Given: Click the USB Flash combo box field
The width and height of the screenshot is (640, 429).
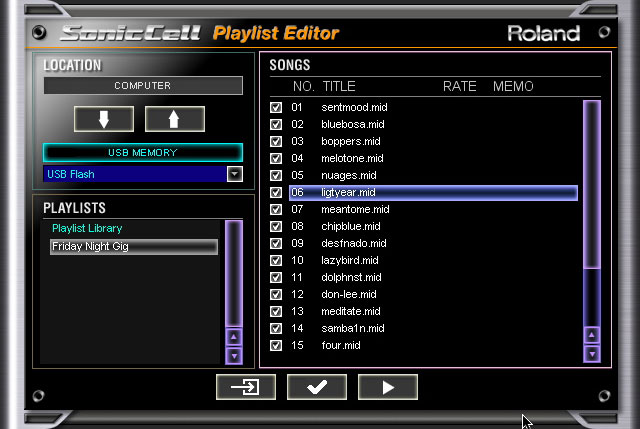Looking at the screenshot, I should pos(143,174).
